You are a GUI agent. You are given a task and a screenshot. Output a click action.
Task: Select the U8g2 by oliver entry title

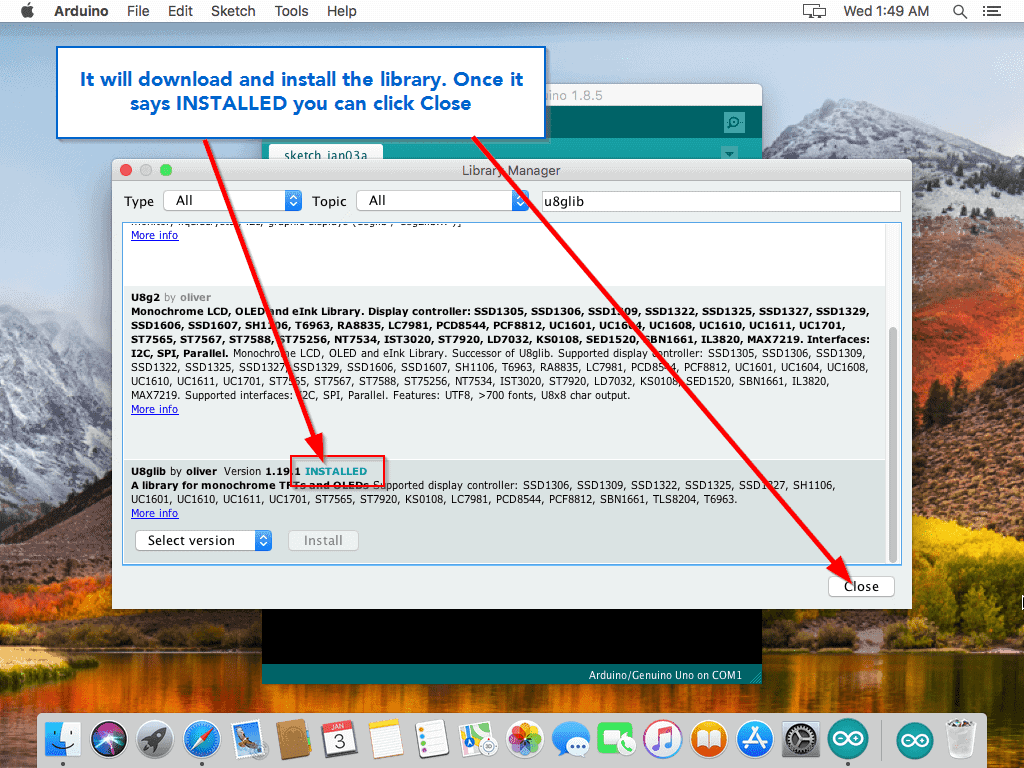(x=170, y=297)
